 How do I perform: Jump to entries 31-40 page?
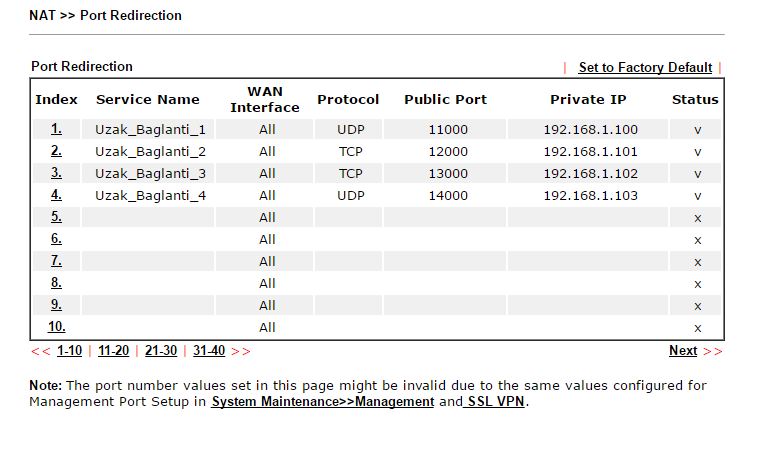[208, 351]
